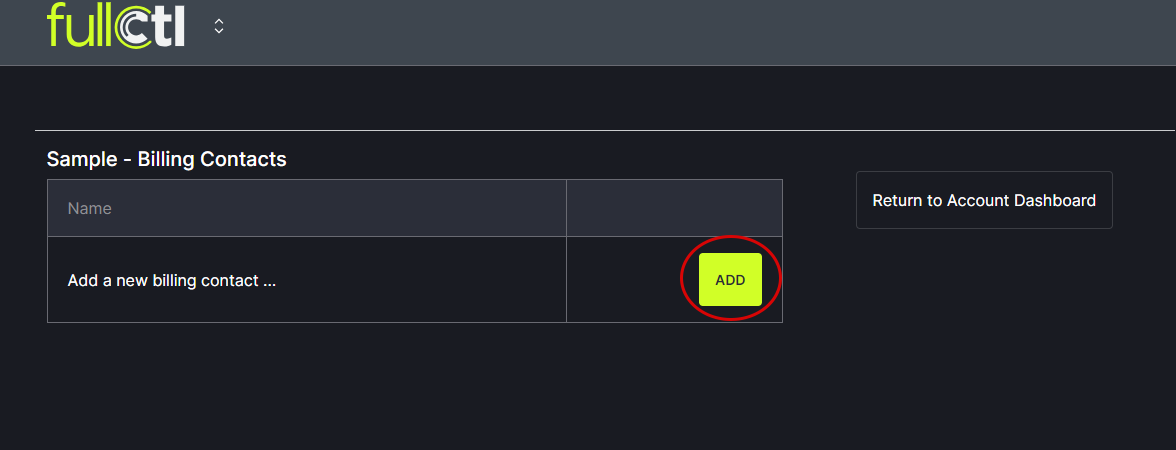Click the Name column header

pos(306,208)
